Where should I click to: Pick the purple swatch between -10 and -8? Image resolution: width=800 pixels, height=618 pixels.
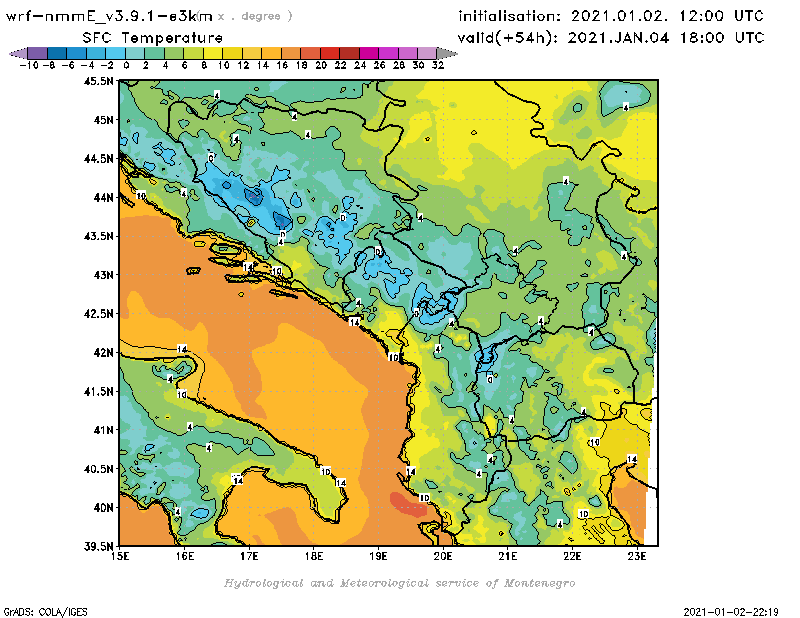pos(38,53)
